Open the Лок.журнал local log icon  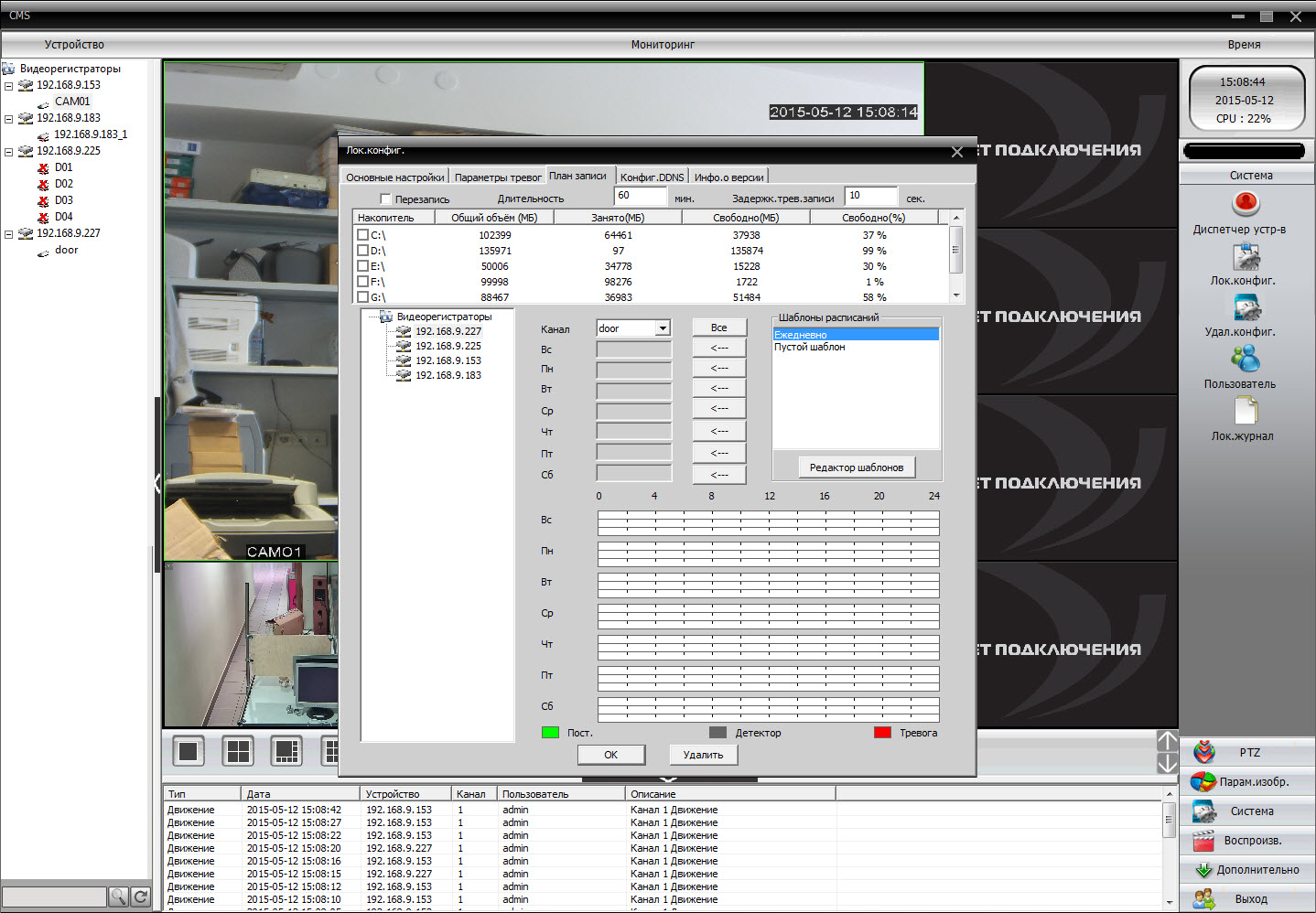pyautogui.click(x=1246, y=412)
